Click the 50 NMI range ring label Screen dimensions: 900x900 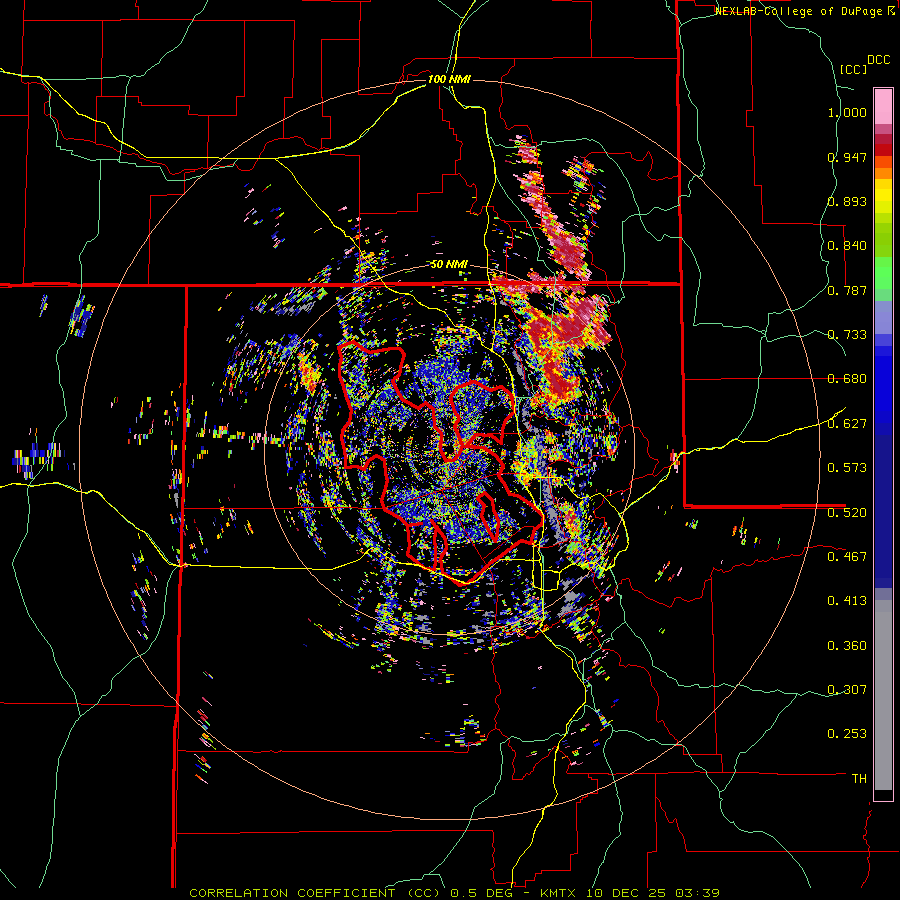tap(449, 265)
